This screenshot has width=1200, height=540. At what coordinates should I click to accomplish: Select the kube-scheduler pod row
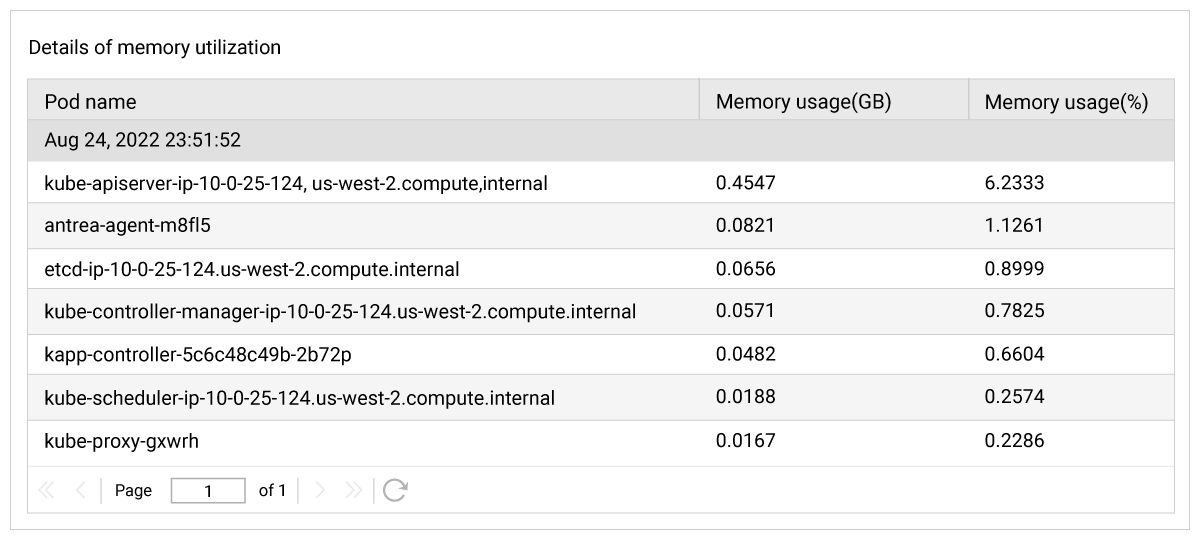pyautogui.click(x=601, y=397)
